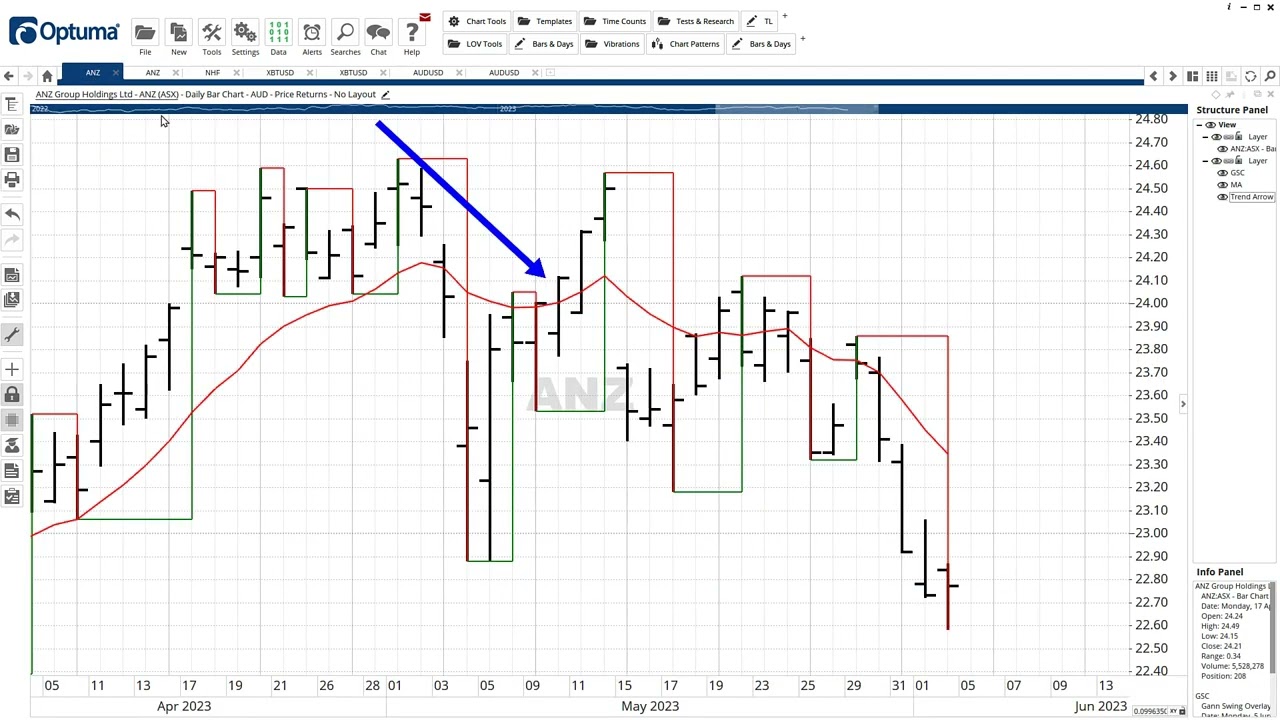Open the Searches magnifier icon
This screenshot has height=720, width=1280.
click(345, 33)
